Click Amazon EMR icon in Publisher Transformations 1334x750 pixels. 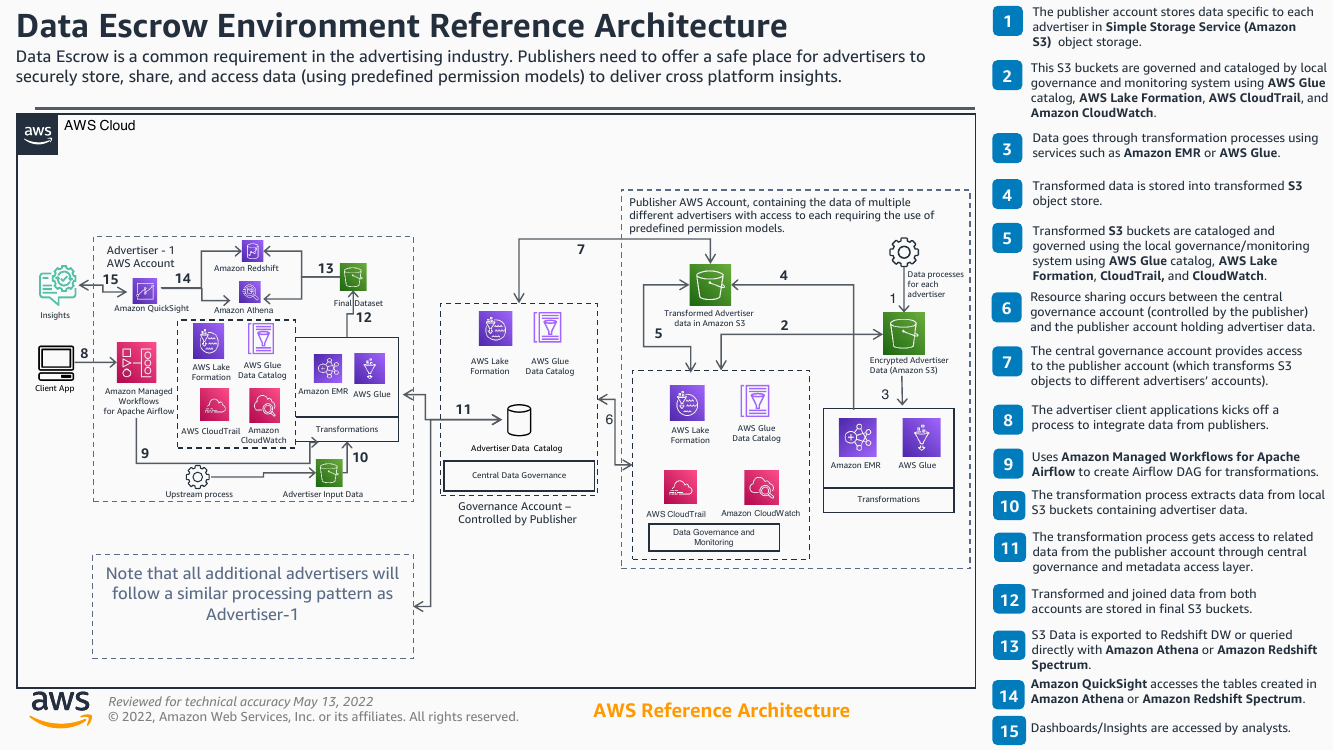(x=858, y=437)
